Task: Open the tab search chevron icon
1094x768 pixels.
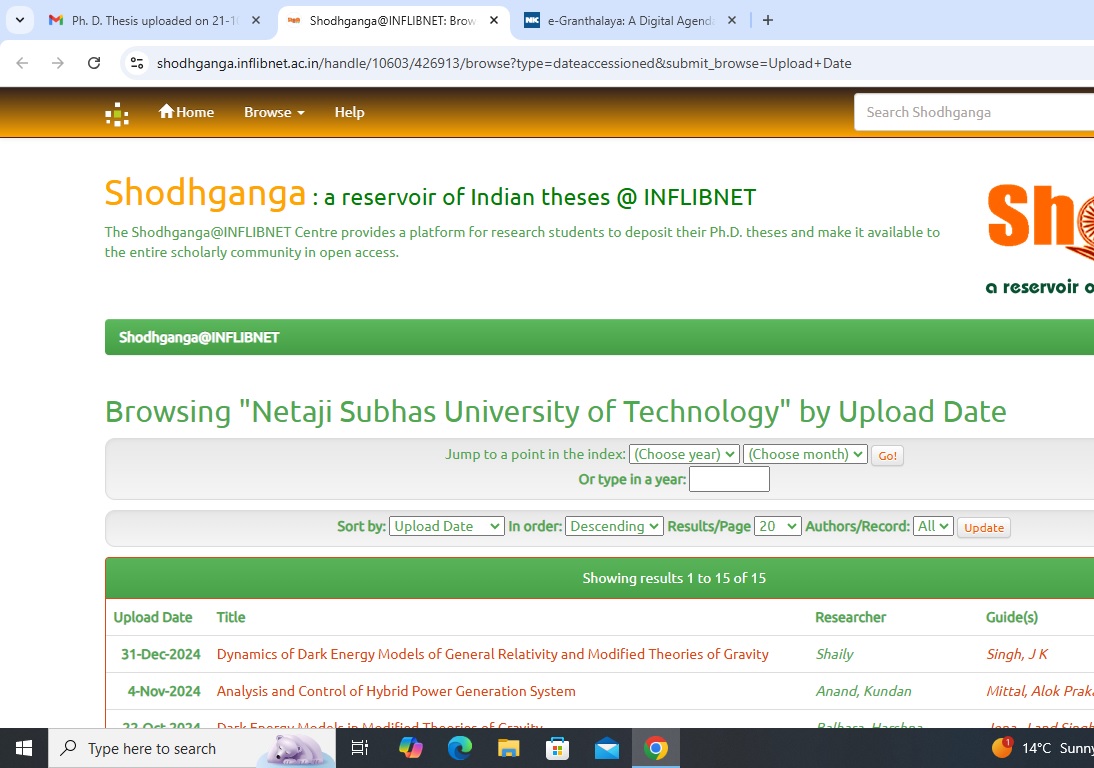Action: click(x=20, y=20)
